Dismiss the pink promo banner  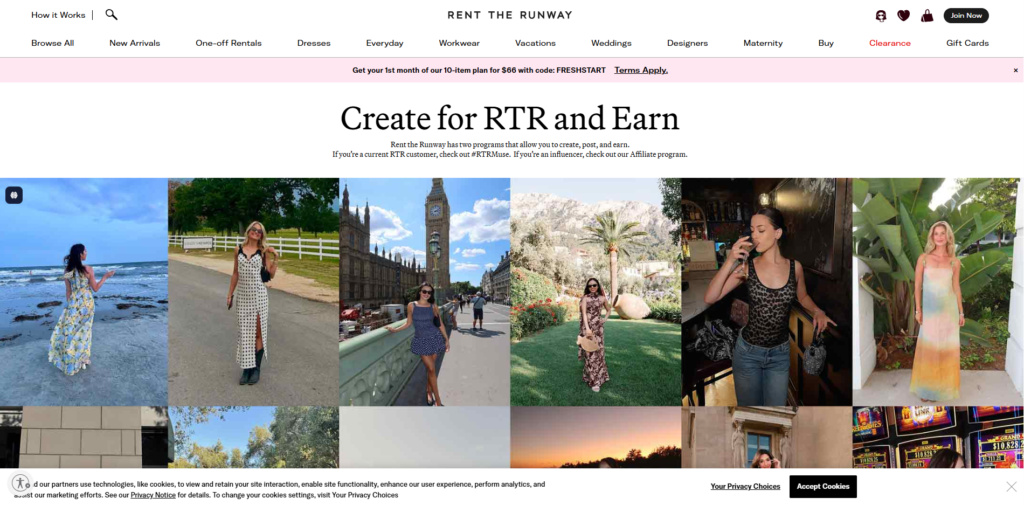(x=1016, y=70)
